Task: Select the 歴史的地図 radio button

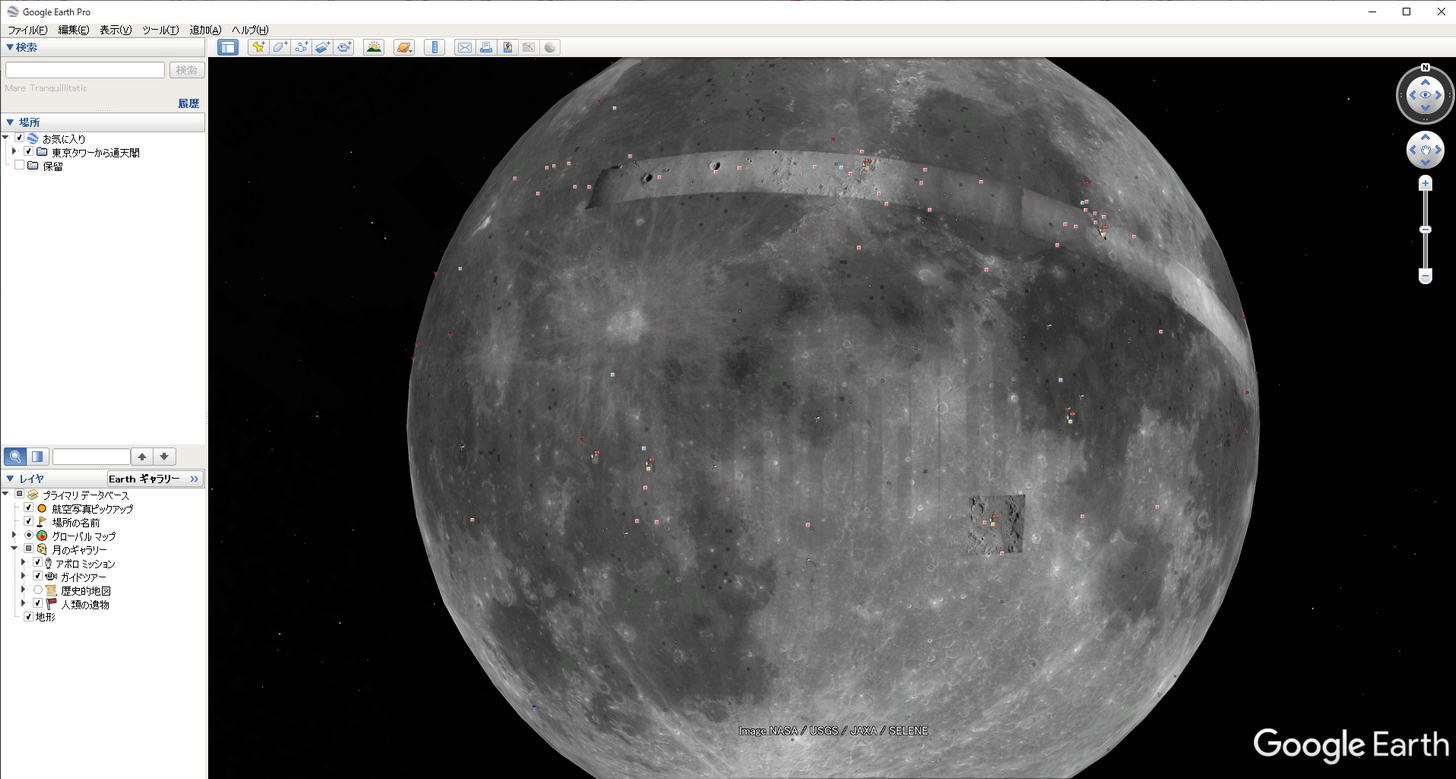Action: point(37,590)
